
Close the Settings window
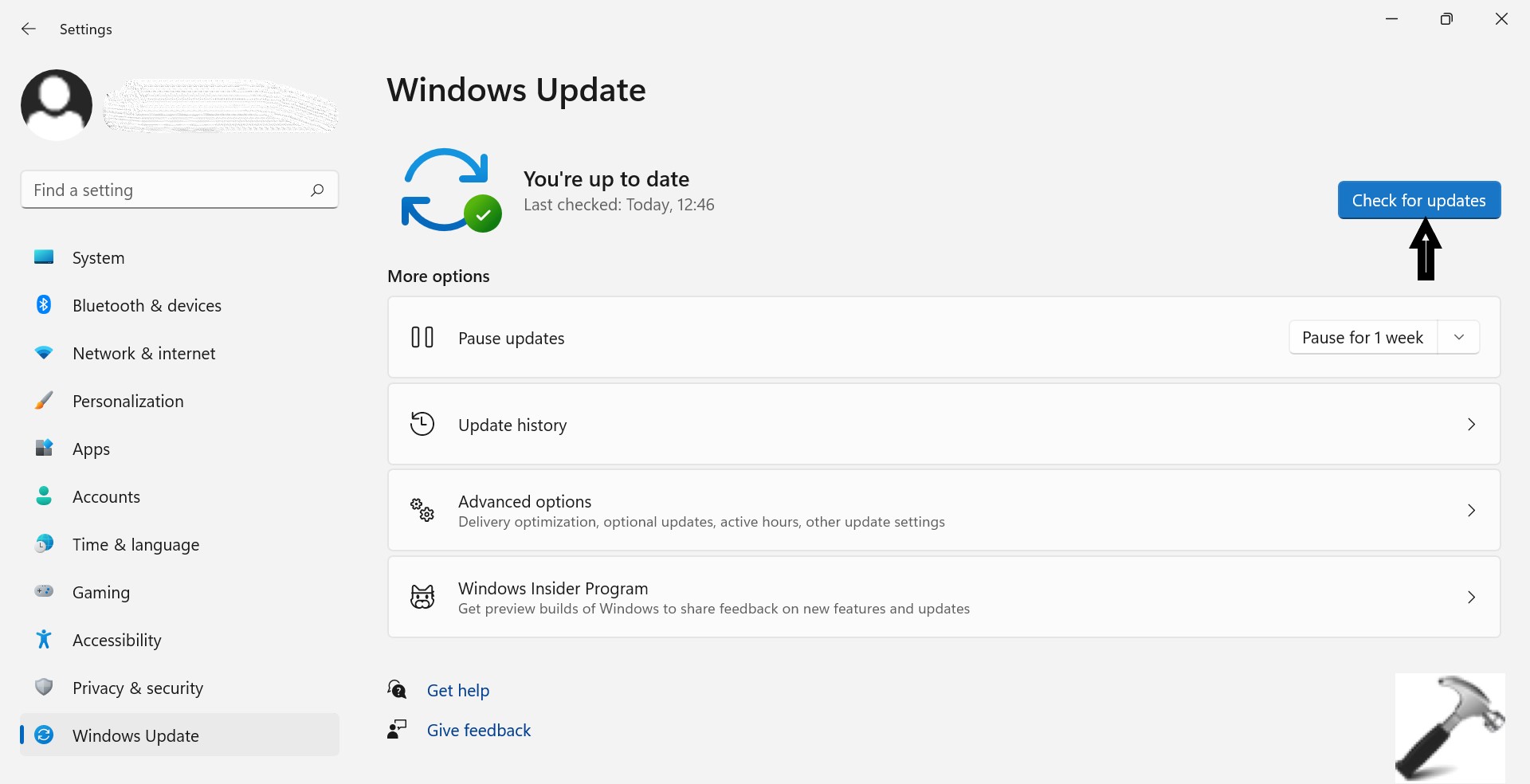click(x=1501, y=19)
